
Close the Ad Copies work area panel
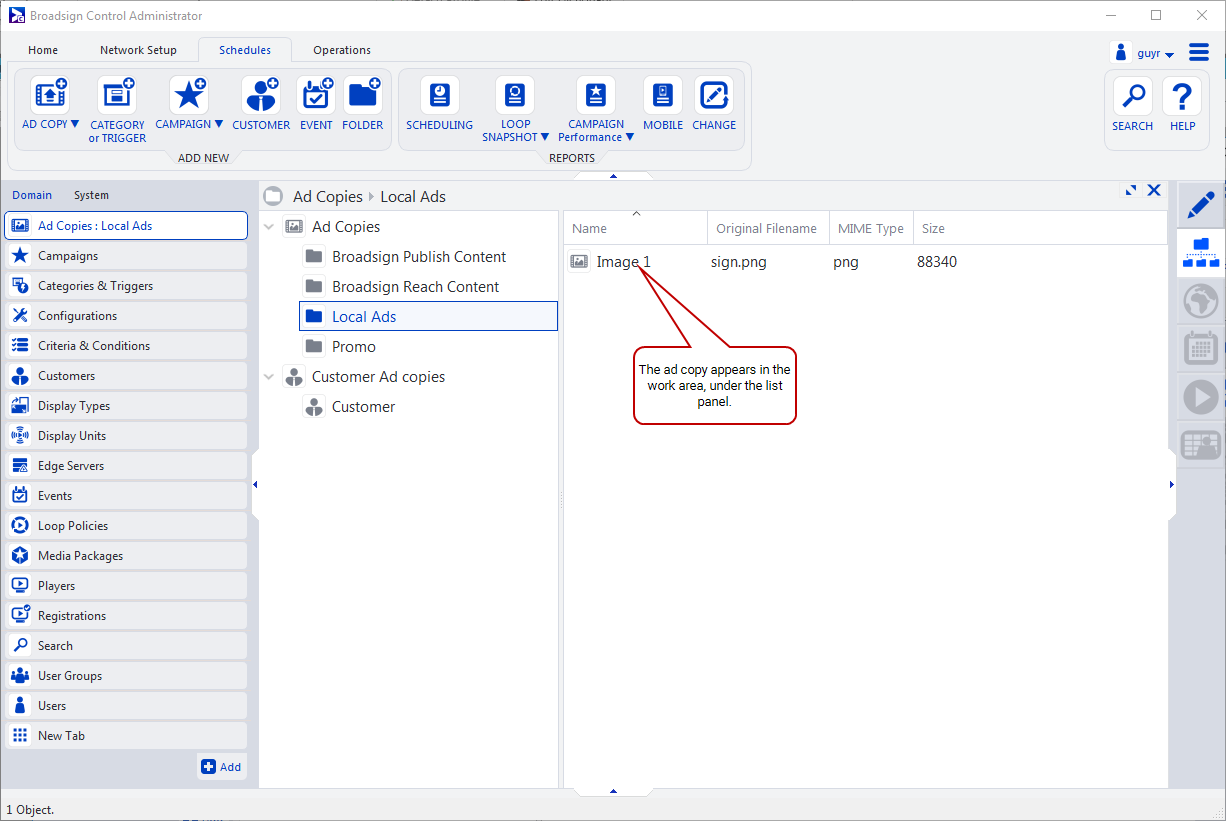[1154, 190]
